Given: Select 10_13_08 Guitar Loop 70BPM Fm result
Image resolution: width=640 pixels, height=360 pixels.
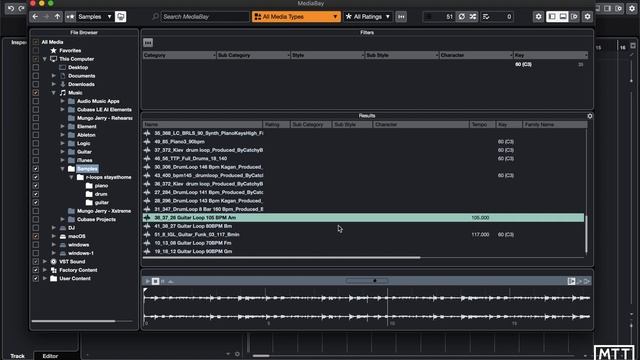Looking at the screenshot, I should (193, 243).
